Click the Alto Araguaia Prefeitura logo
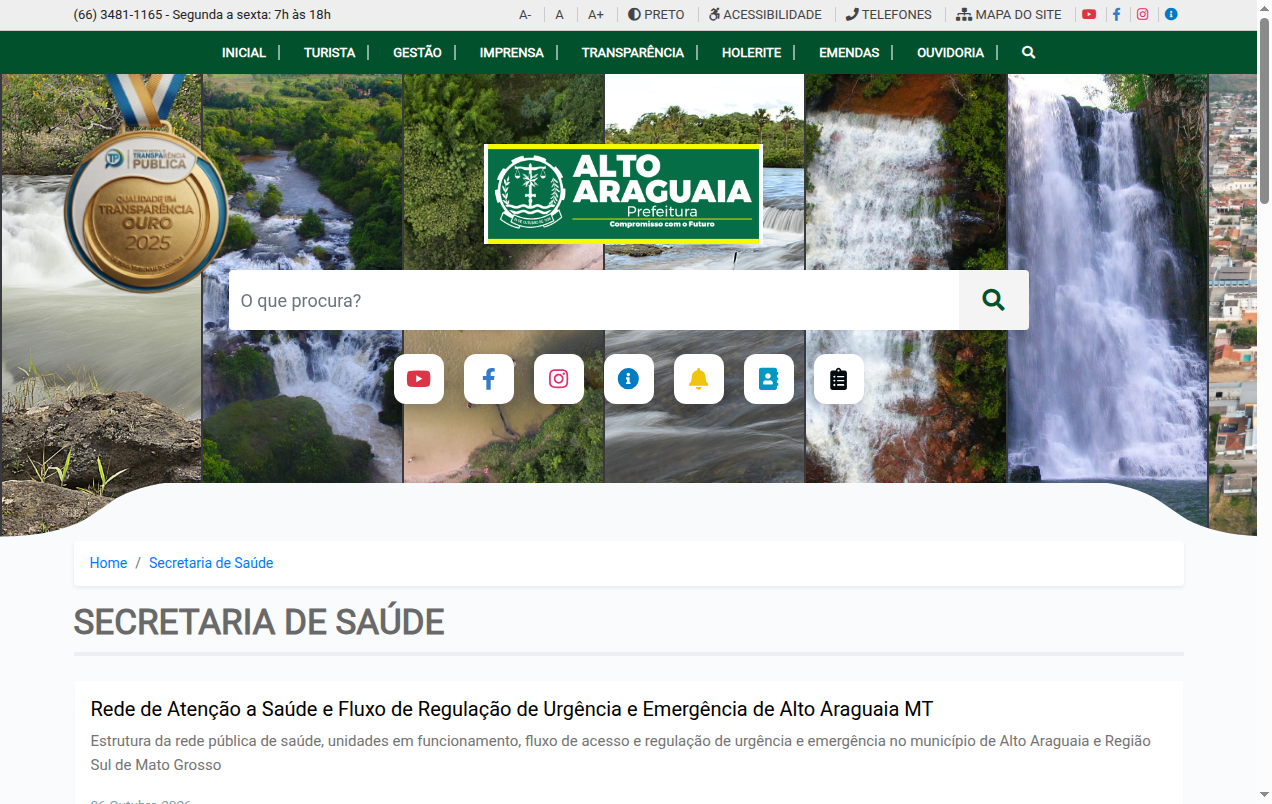The height and width of the screenshot is (804, 1272). coord(623,194)
